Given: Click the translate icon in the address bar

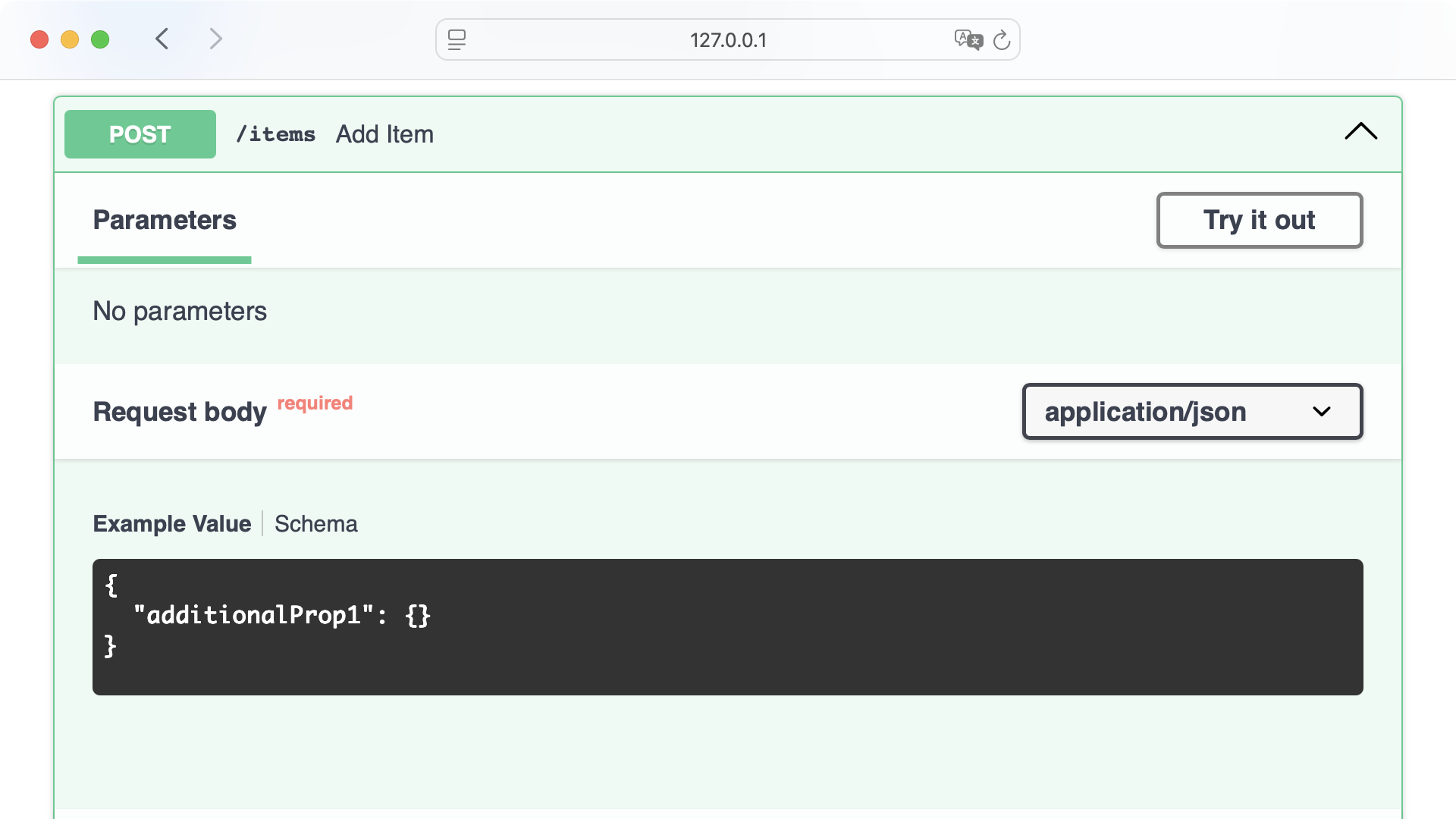Looking at the screenshot, I should click(x=968, y=40).
